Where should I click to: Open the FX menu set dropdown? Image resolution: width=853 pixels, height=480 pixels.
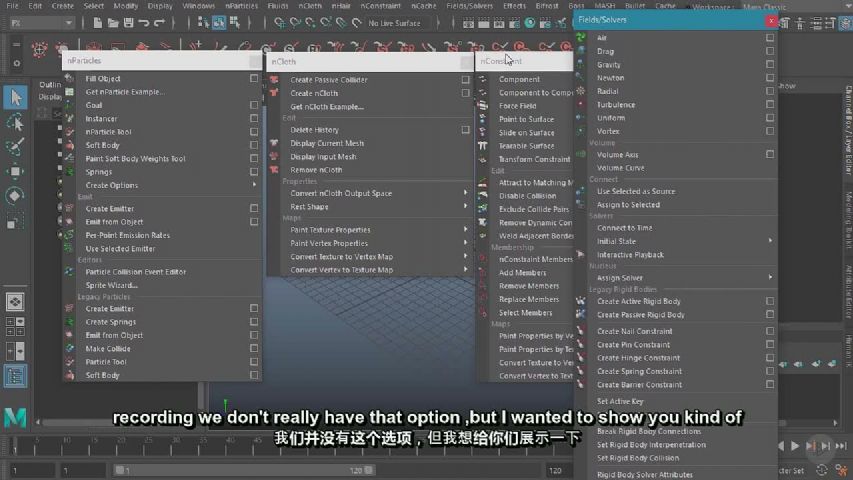coord(41,23)
